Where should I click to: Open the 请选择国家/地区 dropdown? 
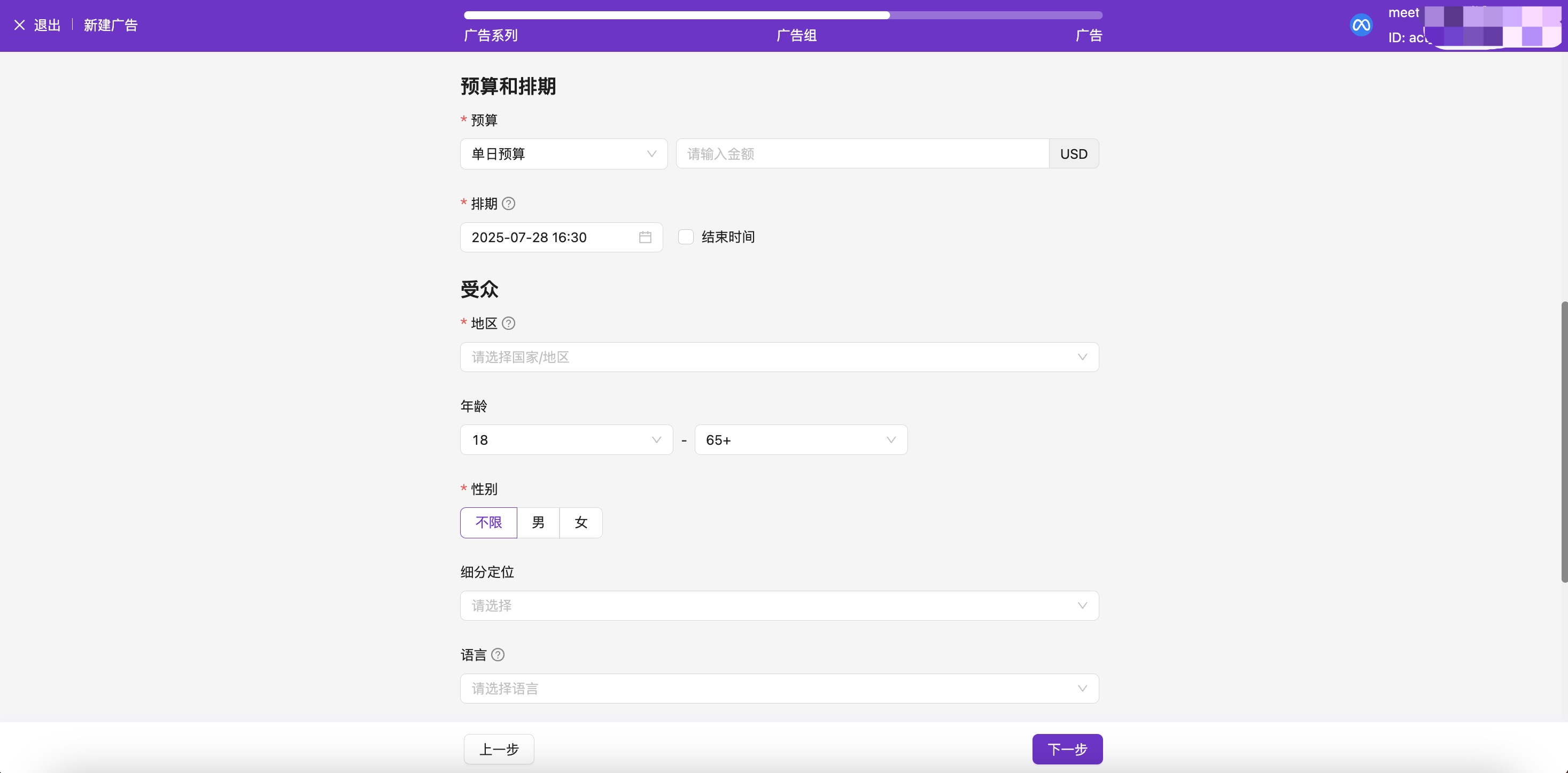click(x=779, y=357)
